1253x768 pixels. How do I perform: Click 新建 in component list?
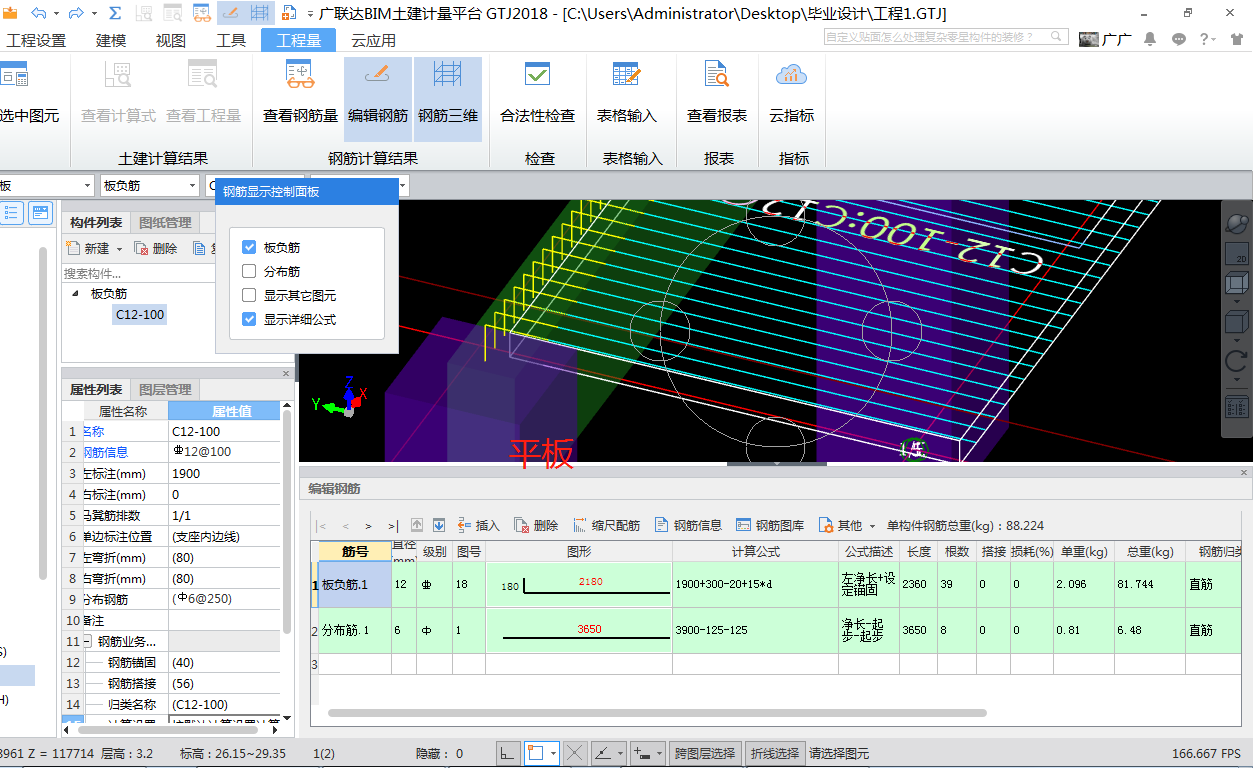coord(87,249)
